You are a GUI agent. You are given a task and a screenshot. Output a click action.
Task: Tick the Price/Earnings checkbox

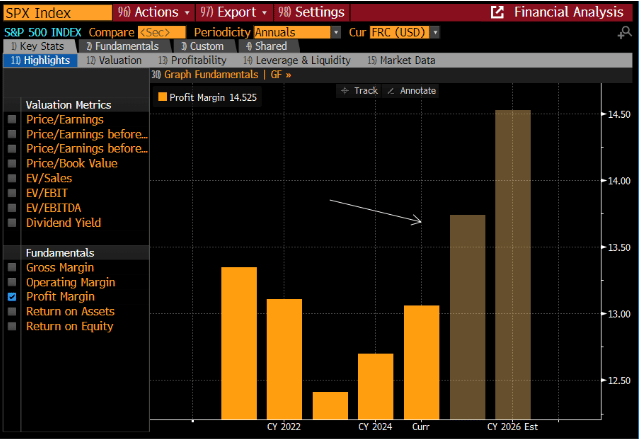coord(12,119)
